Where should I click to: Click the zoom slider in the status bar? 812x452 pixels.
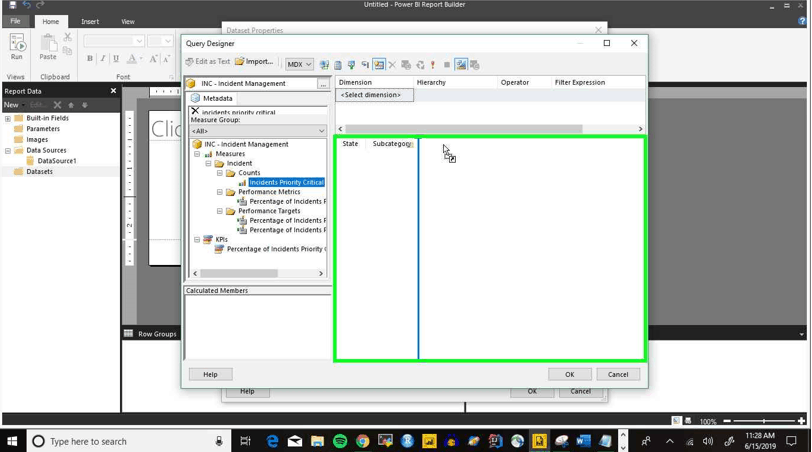[764, 421]
